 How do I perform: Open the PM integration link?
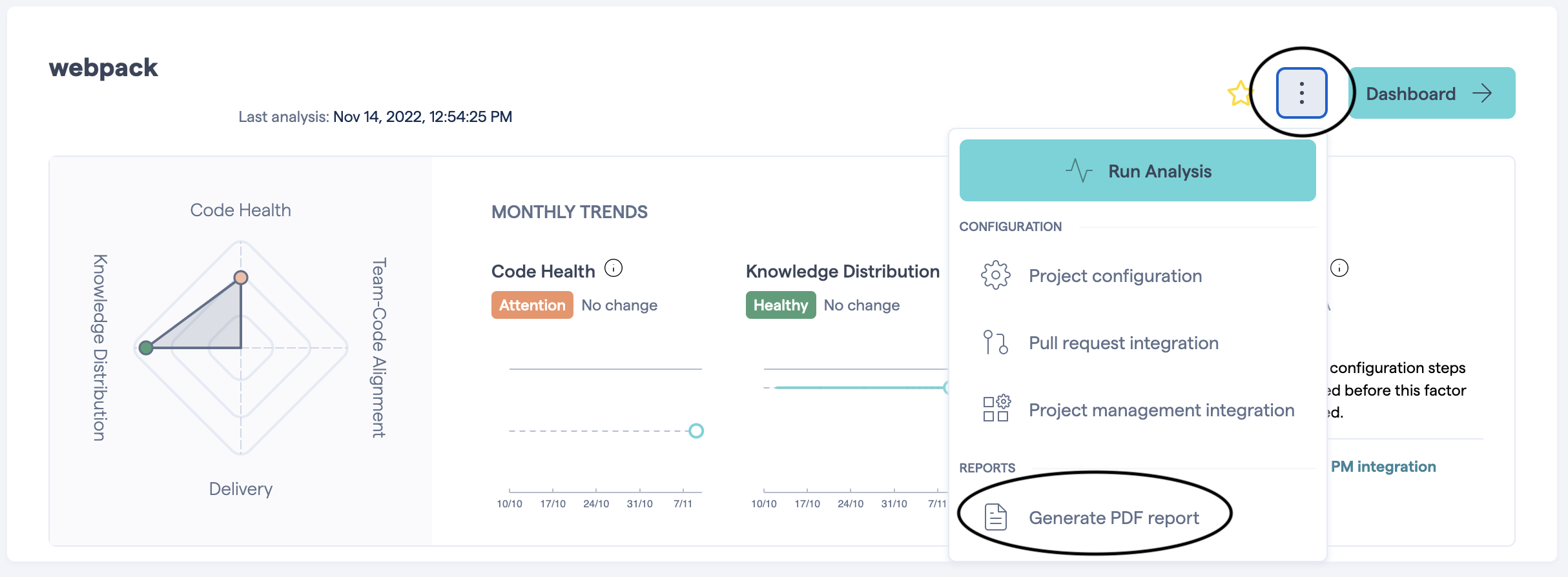coord(1383,467)
